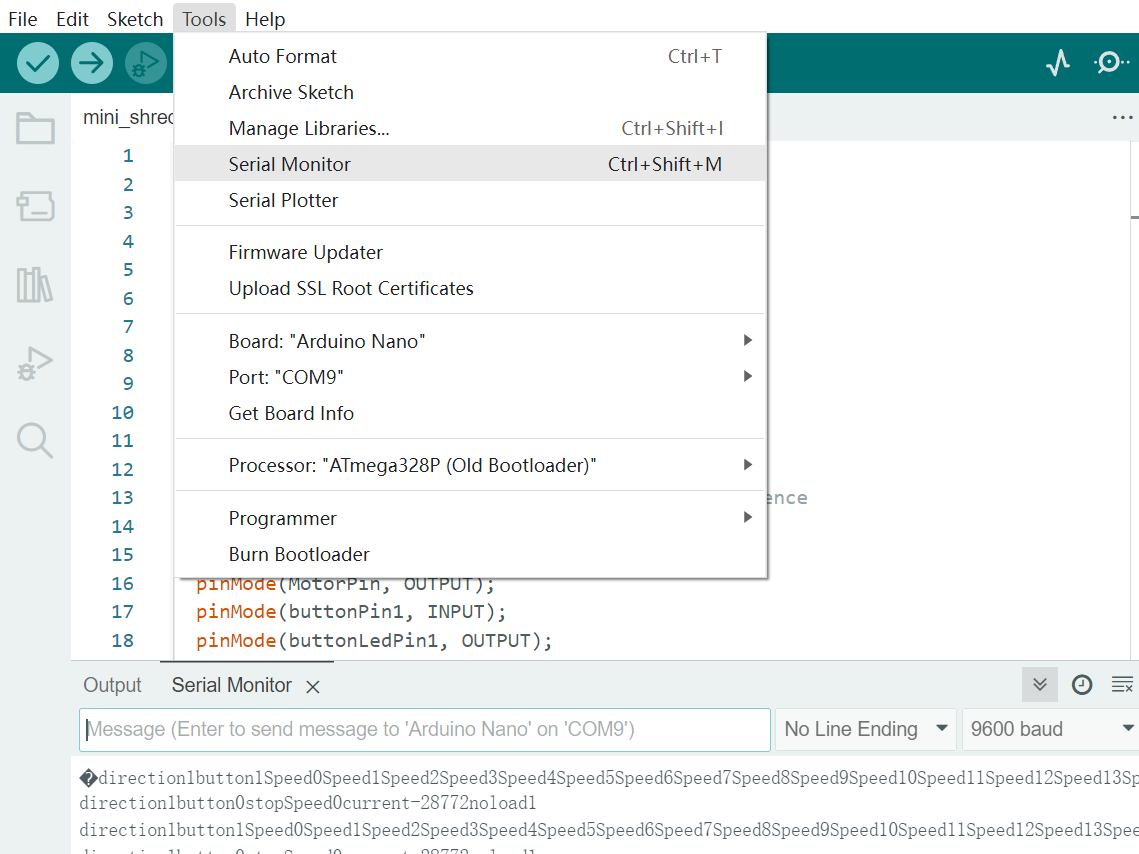1139x854 pixels.
Task: Open the No Line Ending dropdown
Action: [x=866, y=729]
